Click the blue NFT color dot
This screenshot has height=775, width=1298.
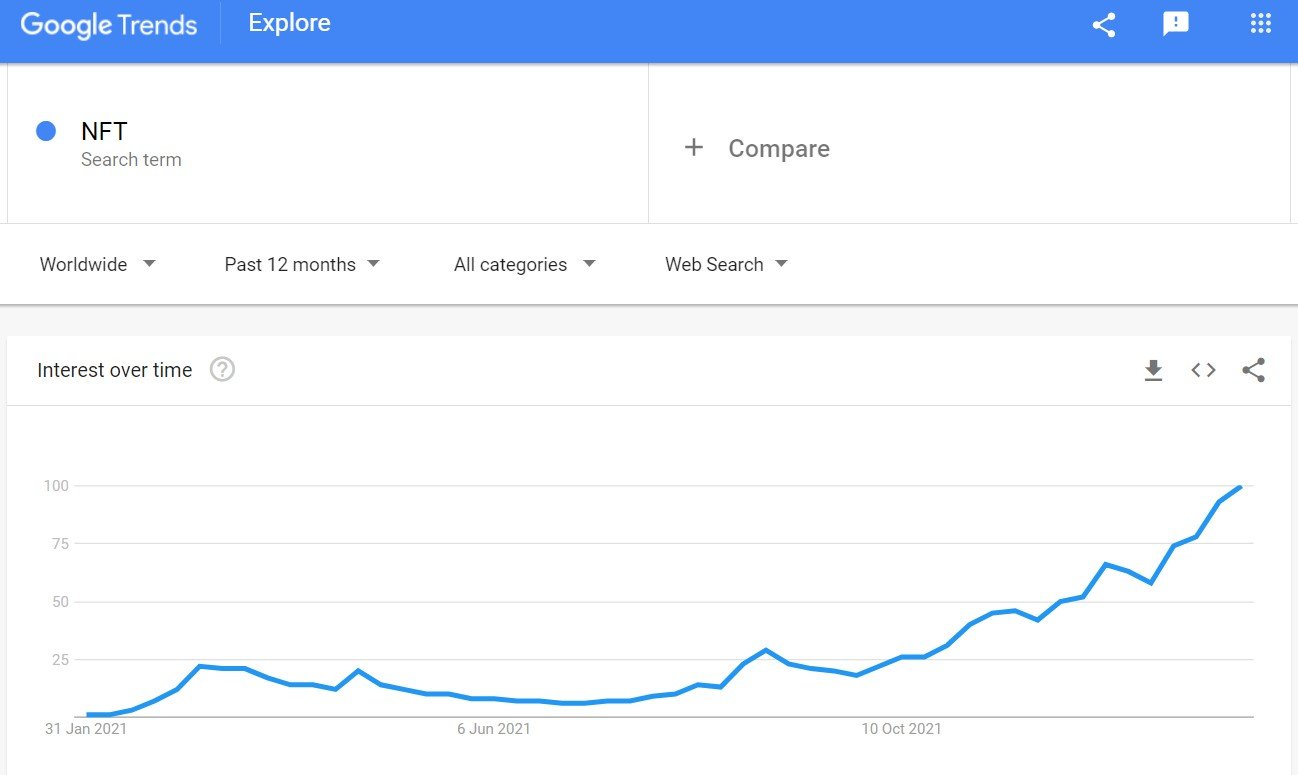pos(46,131)
